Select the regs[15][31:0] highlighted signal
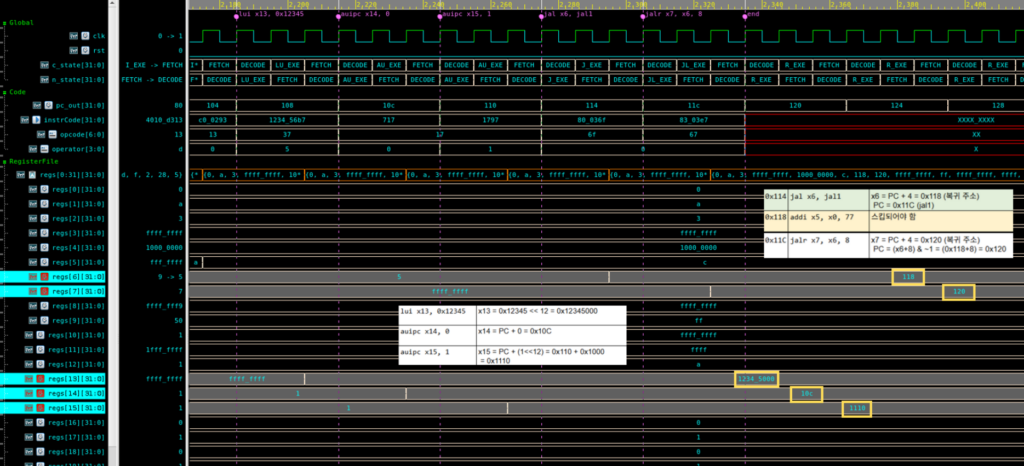The width and height of the screenshot is (1024, 466). (52, 408)
